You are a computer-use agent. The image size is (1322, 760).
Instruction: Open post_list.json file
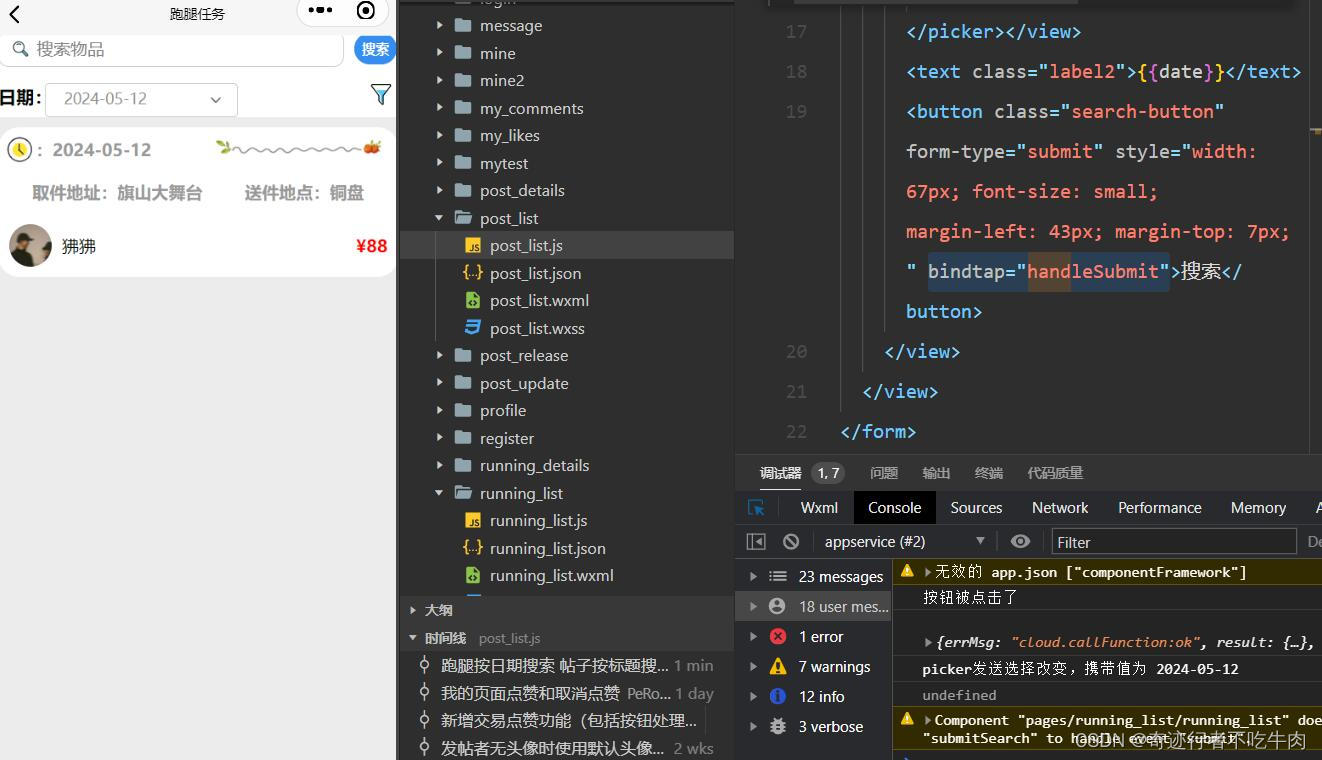[535, 273]
